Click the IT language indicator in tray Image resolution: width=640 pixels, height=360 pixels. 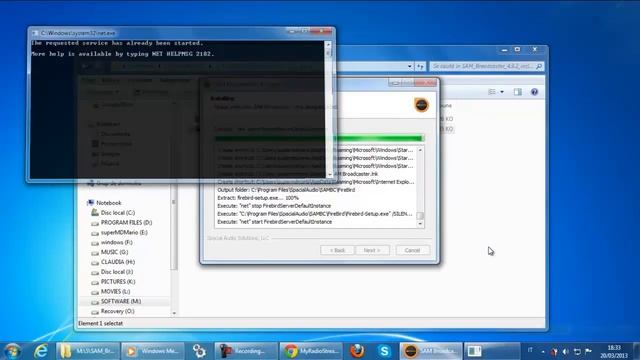tap(530, 350)
